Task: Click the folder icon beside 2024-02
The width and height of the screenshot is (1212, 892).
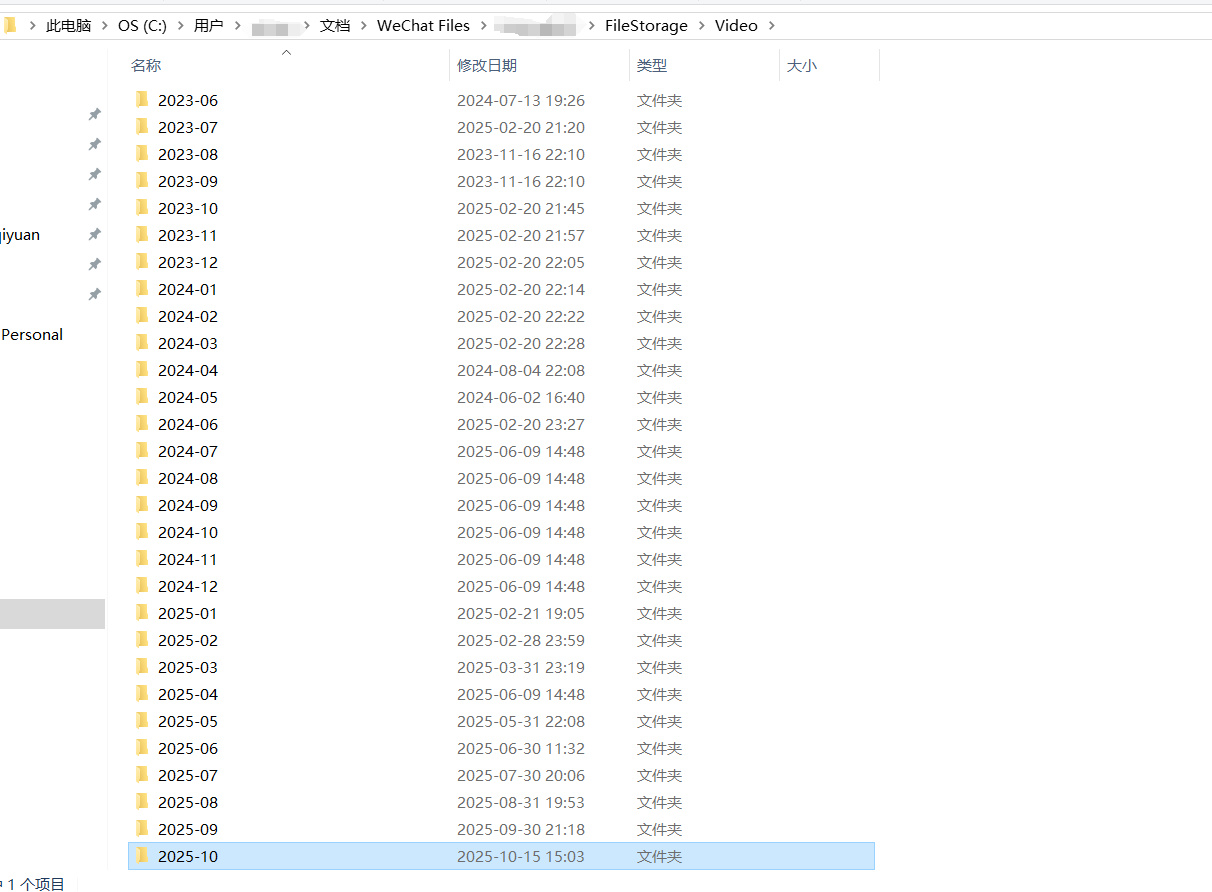Action: 142,315
